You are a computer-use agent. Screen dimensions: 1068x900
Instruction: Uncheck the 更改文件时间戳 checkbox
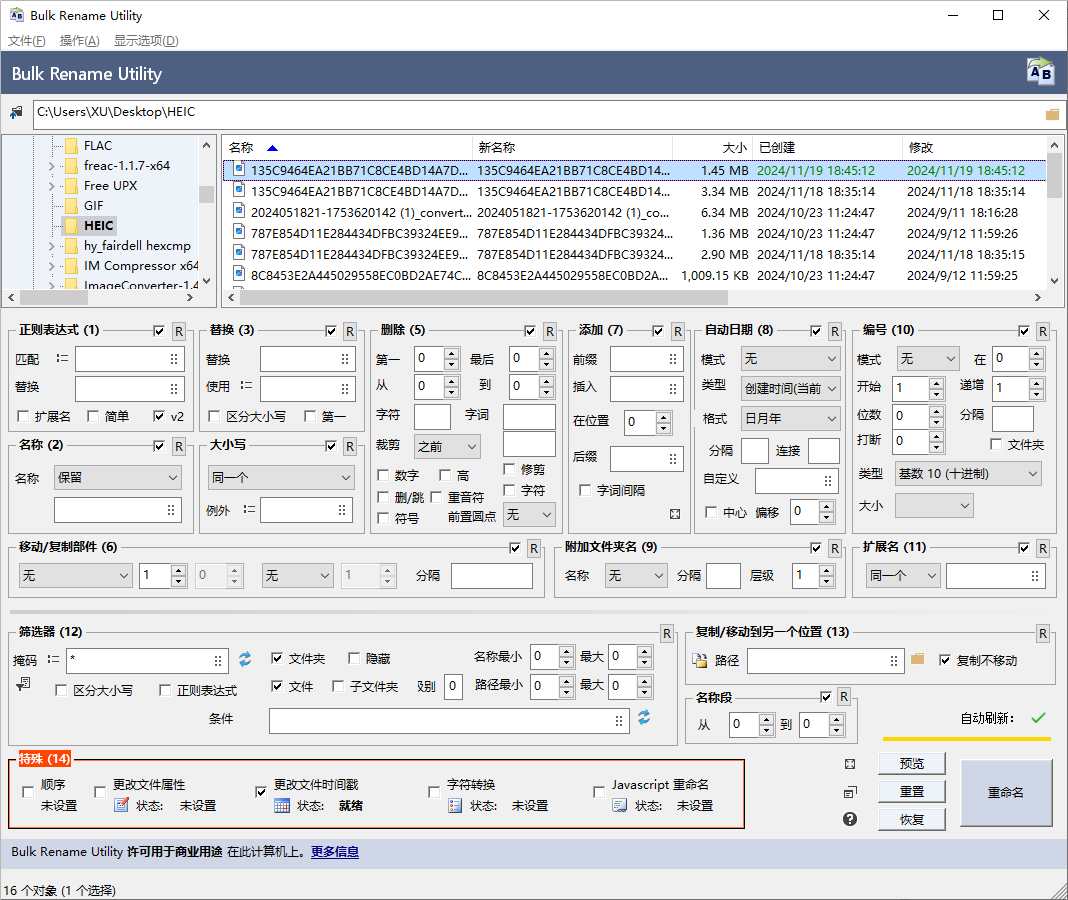tap(261, 791)
